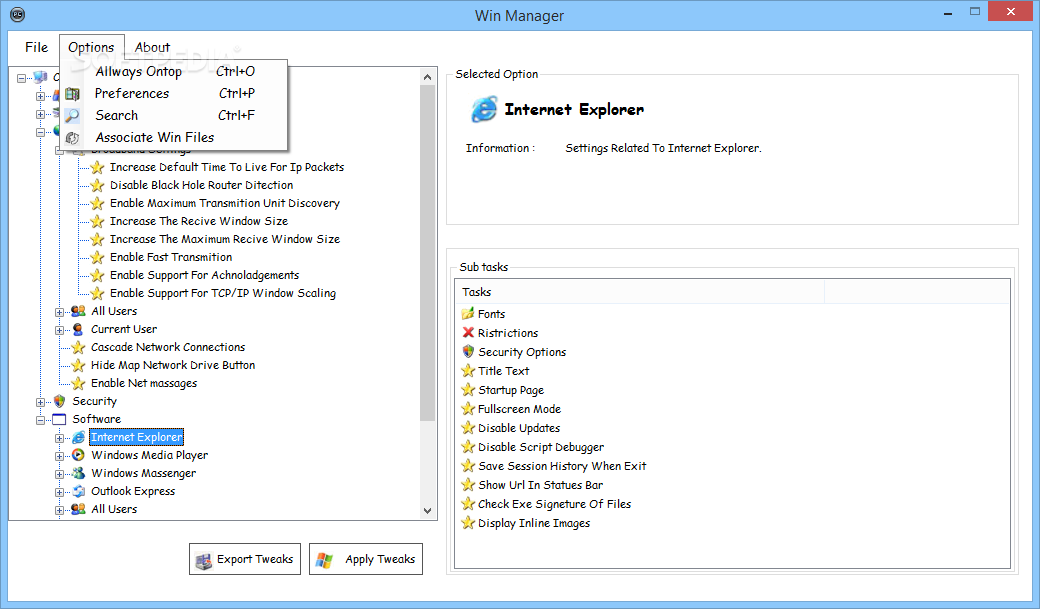Click Internet Explorer icon in tree
Viewport: 1040px width, 609px height.
tap(78, 437)
